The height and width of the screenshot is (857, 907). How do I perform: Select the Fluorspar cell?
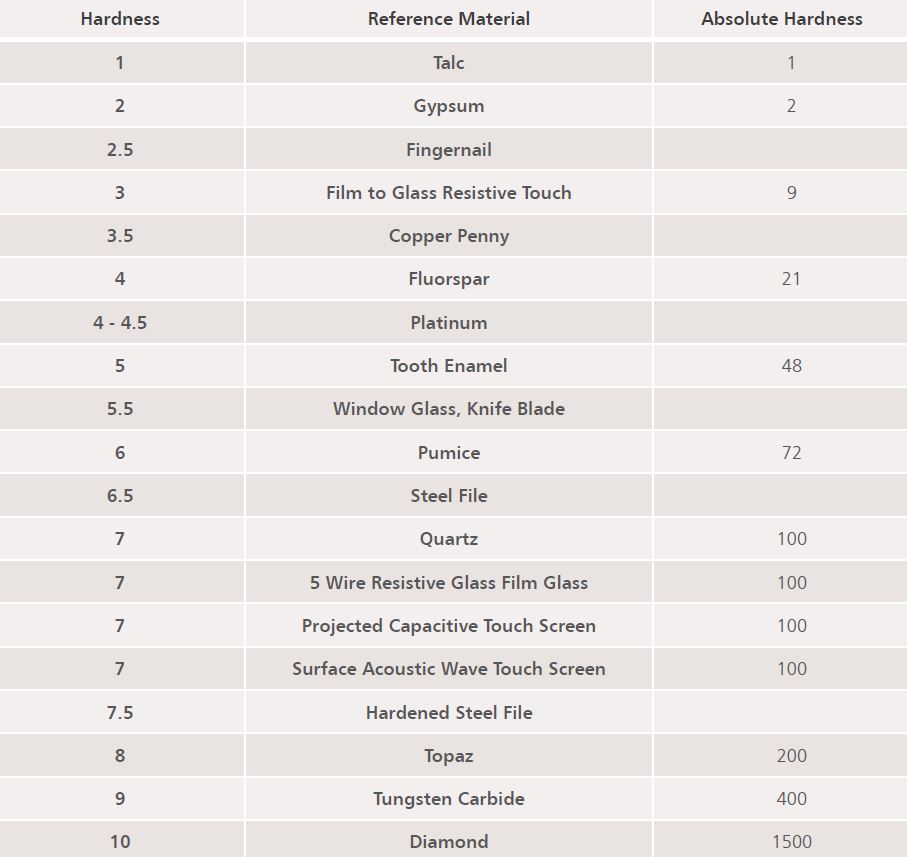(449, 279)
